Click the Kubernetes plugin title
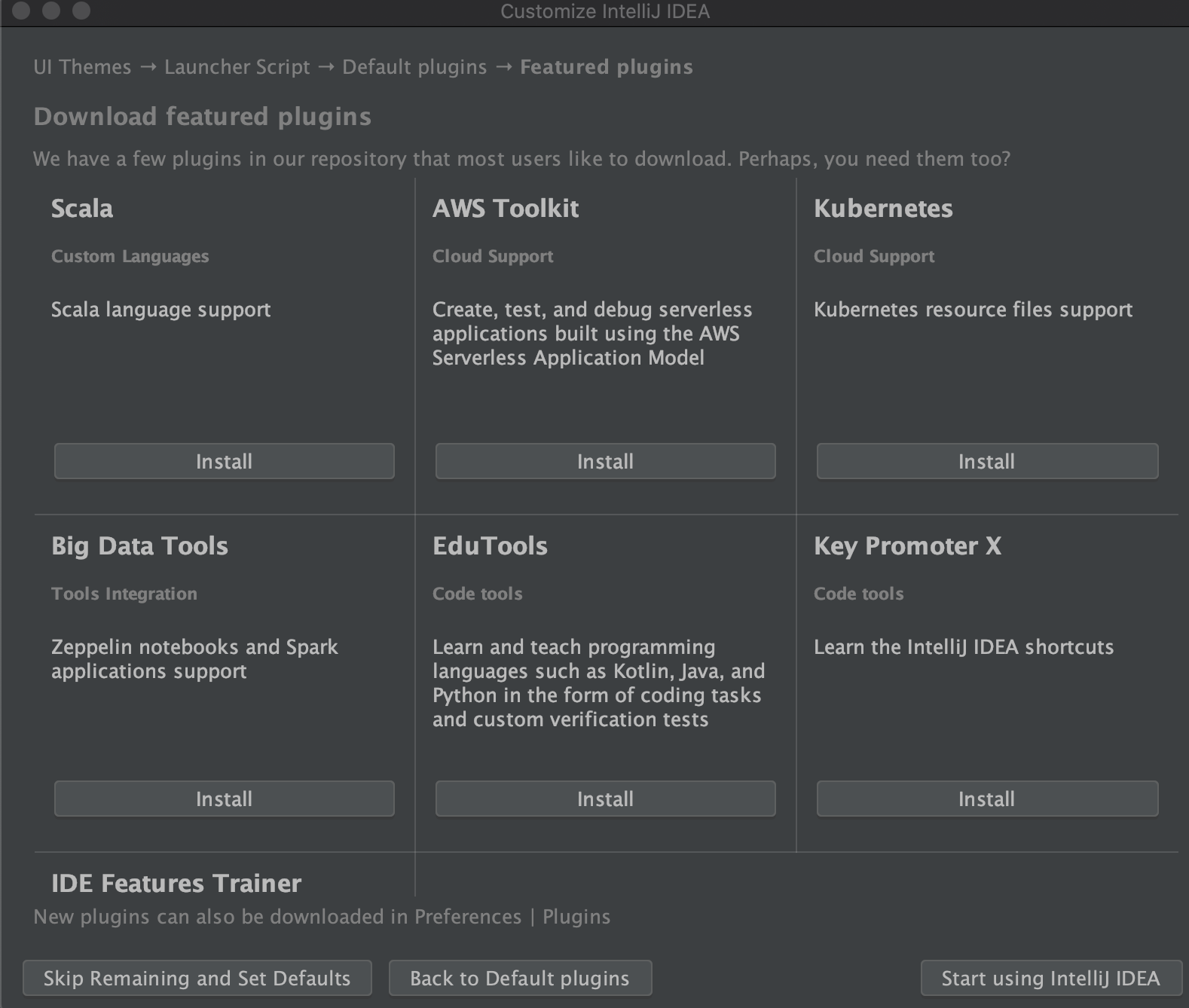 (x=883, y=208)
